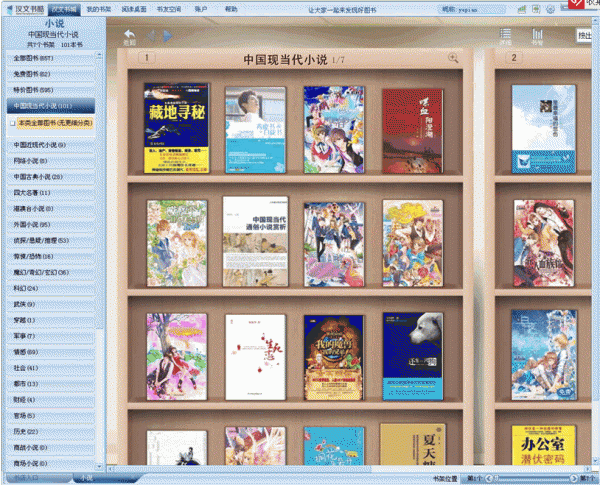The width and height of the screenshot is (600, 485).
Task: Expand 中国古典小说 category
Action: [51, 177]
